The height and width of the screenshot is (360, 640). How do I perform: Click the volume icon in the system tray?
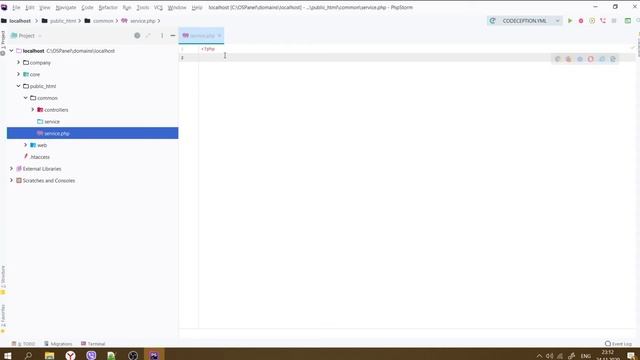(x=549, y=356)
